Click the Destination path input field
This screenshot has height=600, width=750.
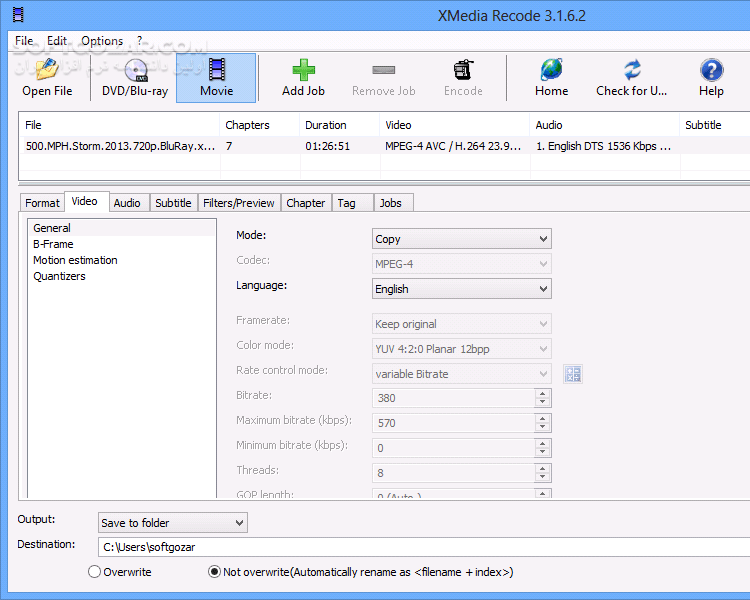pos(420,547)
